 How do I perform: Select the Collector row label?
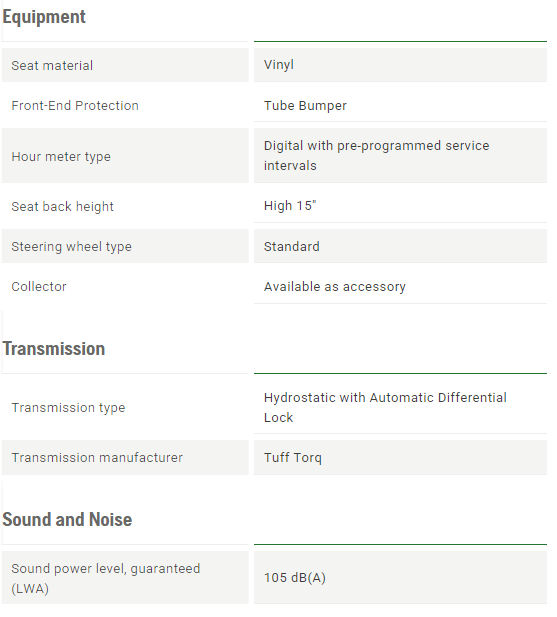pos(39,286)
